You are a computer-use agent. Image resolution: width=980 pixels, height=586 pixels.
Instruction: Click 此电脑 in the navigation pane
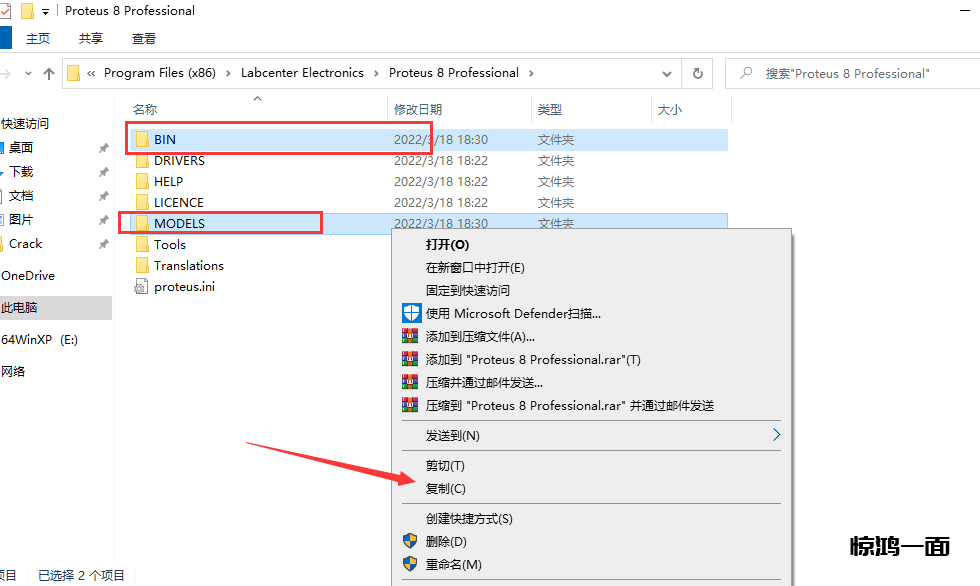pyautogui.click(x=20, y=308)
